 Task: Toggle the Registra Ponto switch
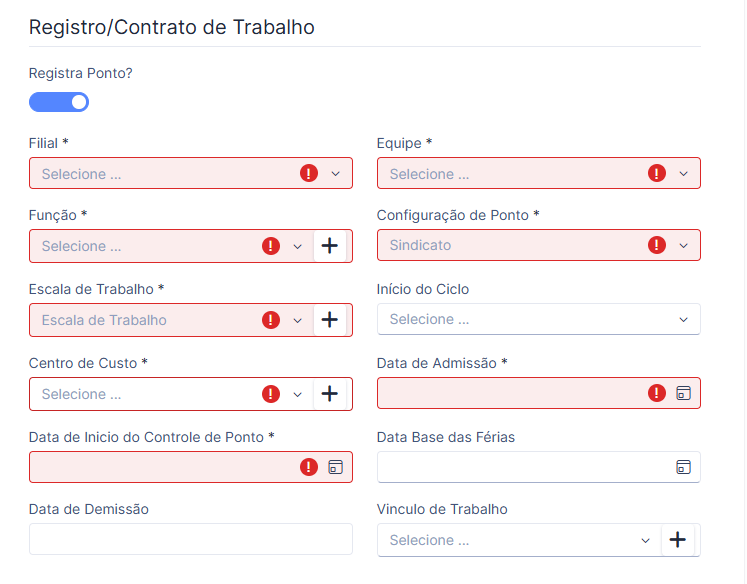[x=59, y=102]
